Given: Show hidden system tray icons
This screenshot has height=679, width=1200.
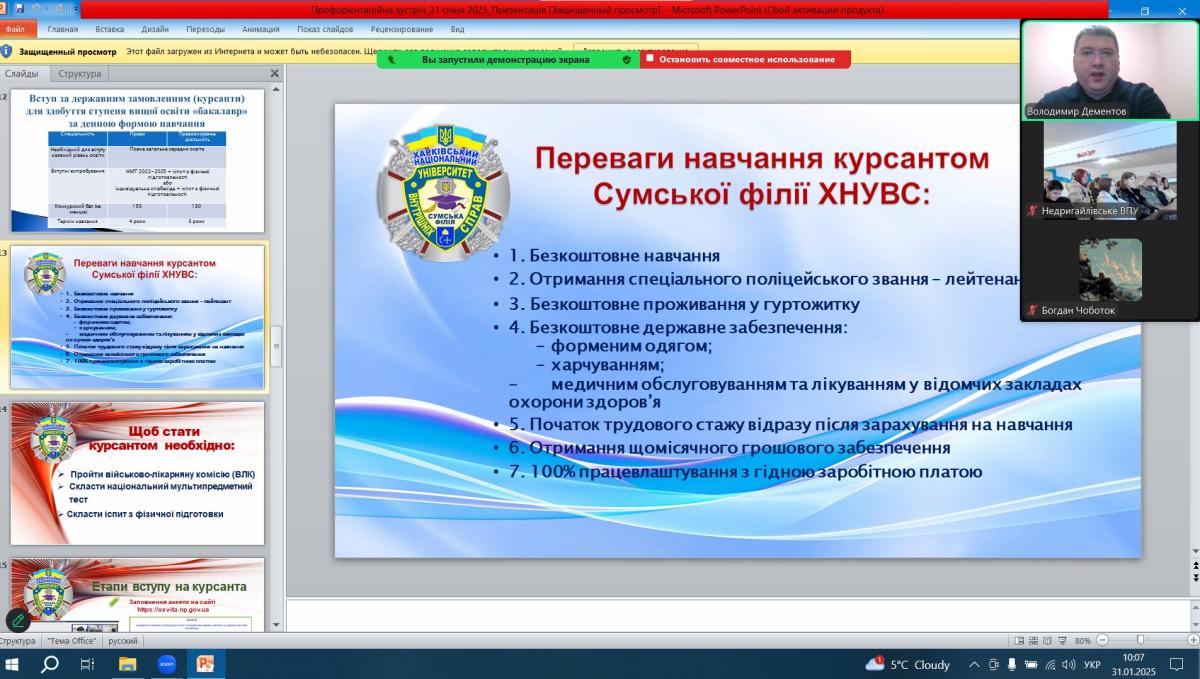Looking at the screenshot, I should pos(974,664).
